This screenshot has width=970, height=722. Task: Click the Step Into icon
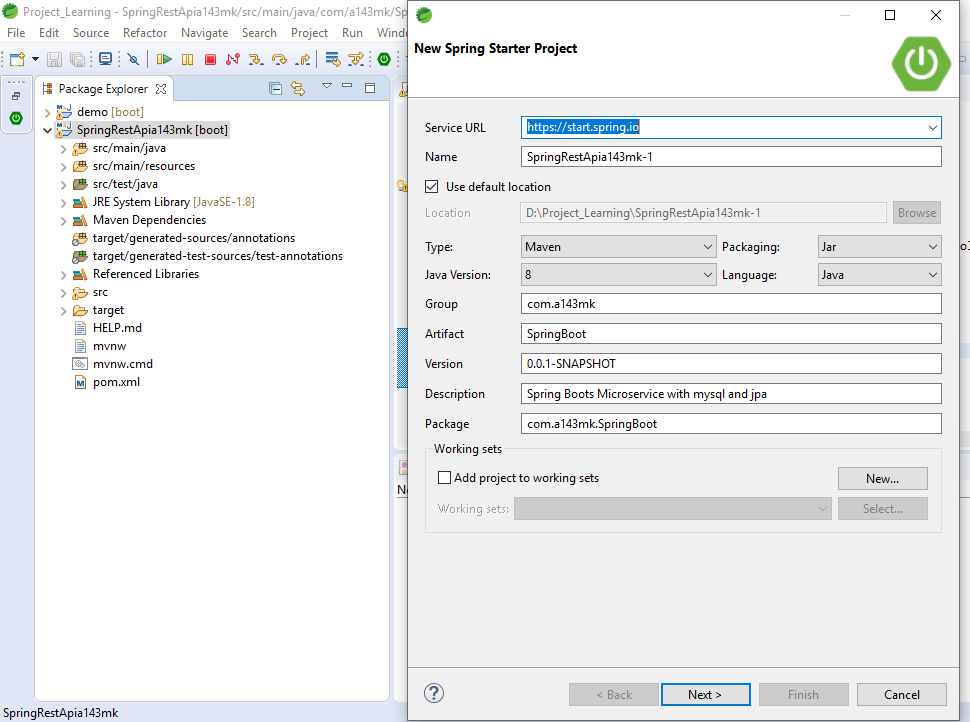click(256, 58)
